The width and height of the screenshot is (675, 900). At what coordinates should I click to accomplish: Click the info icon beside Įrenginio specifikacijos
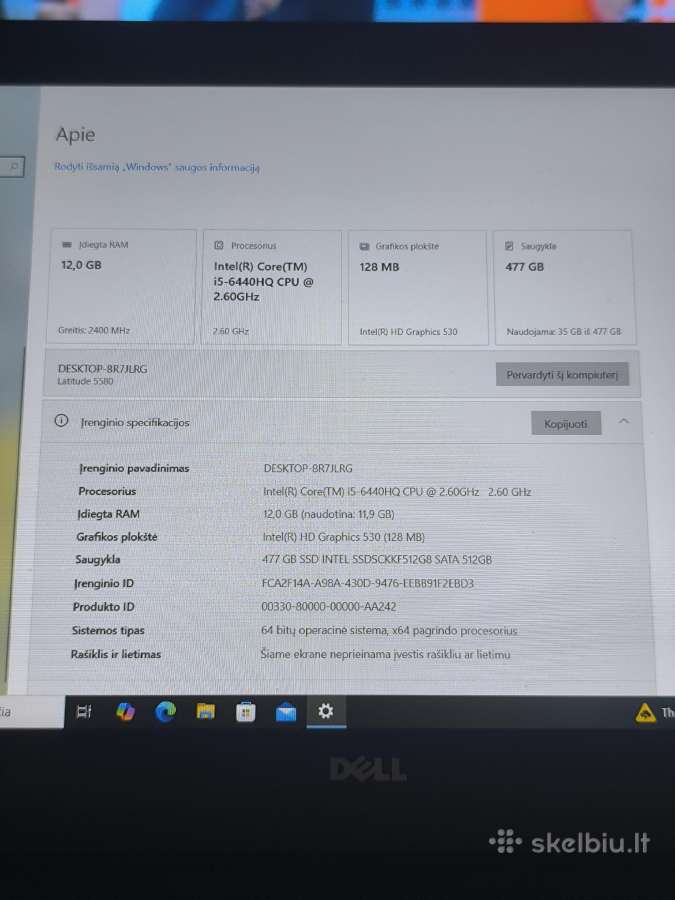(61, 421)
